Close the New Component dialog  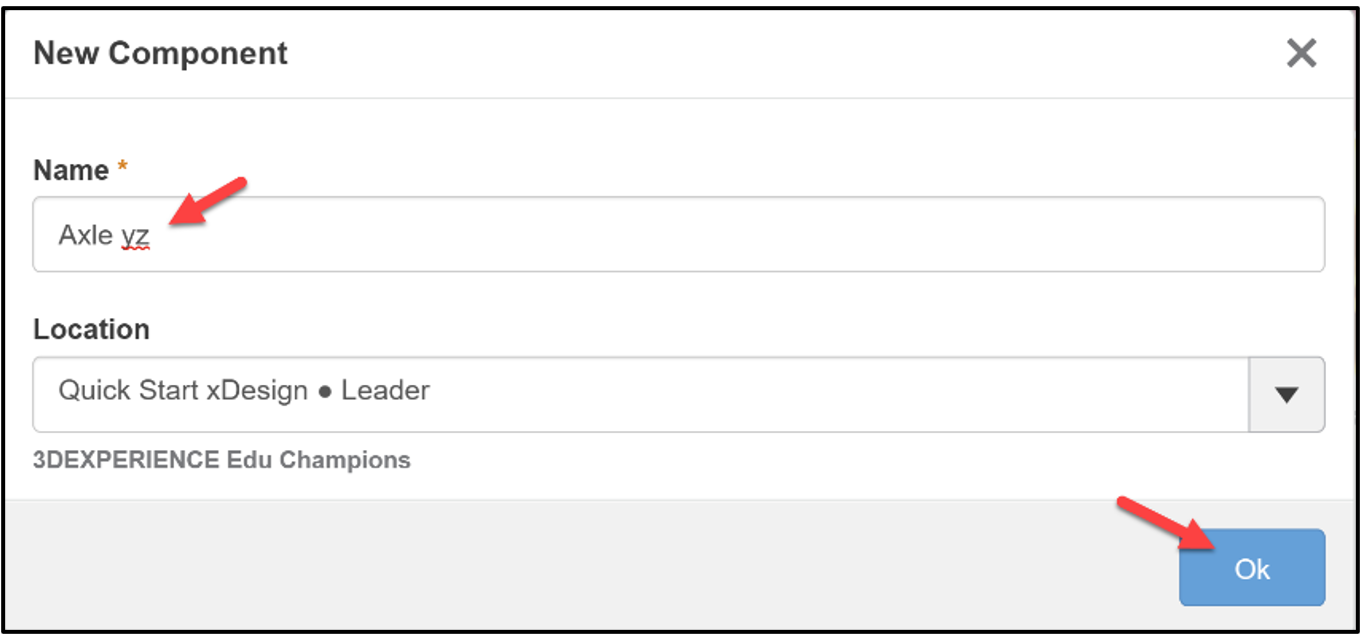1301,53
